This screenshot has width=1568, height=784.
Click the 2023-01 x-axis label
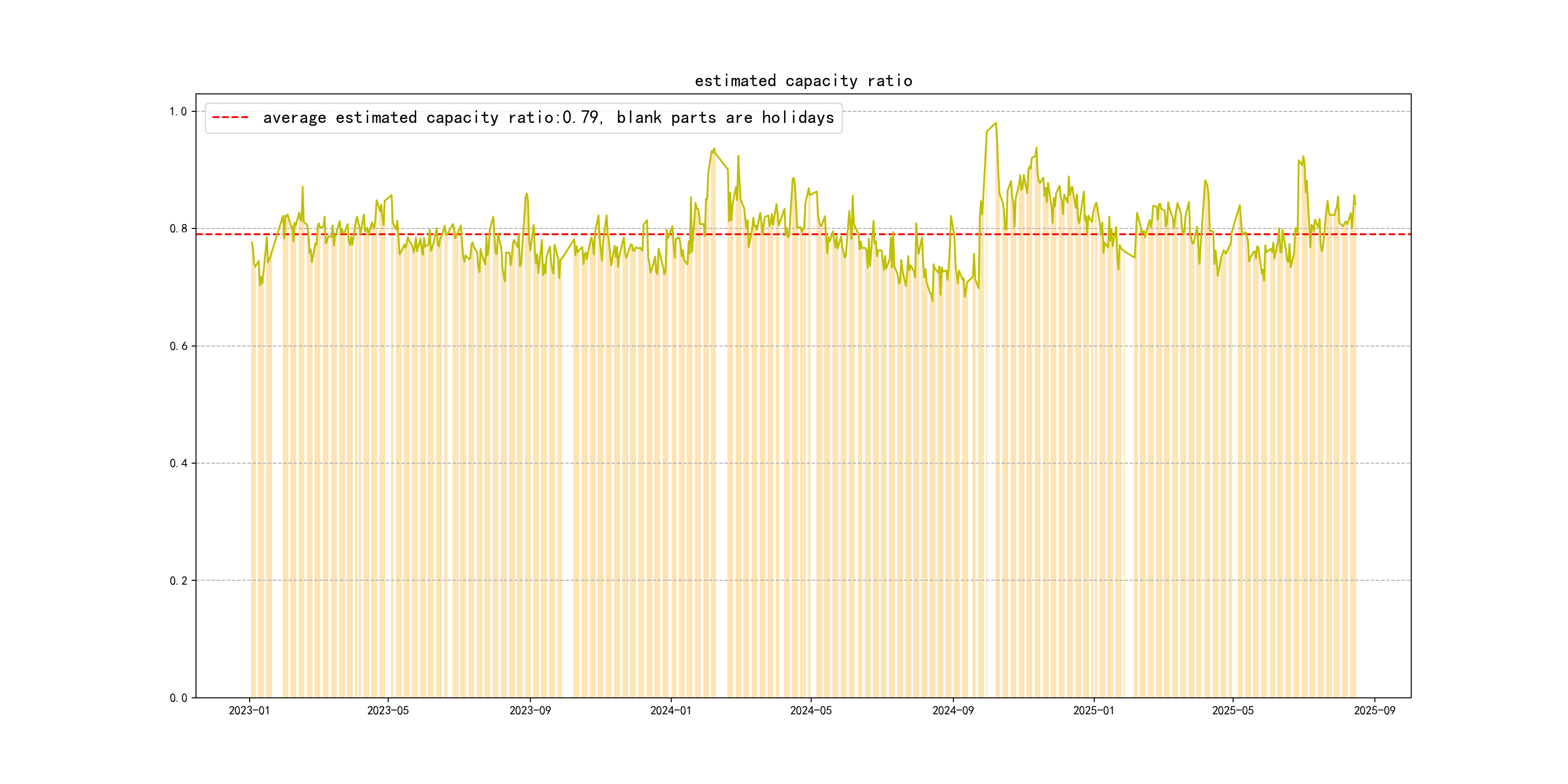pyautogui.click(x=249, y=710)
